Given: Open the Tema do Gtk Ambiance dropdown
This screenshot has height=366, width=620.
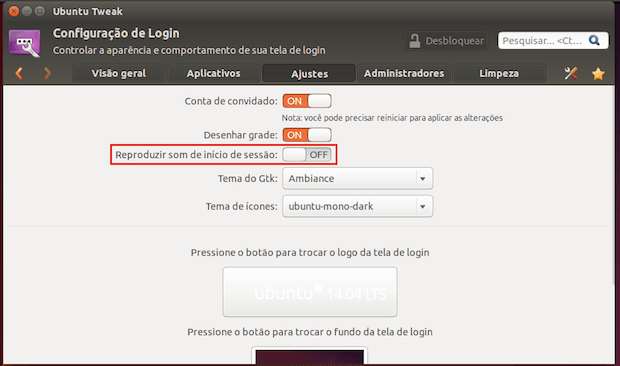Looking at the screenshot, I should point(357,179).
